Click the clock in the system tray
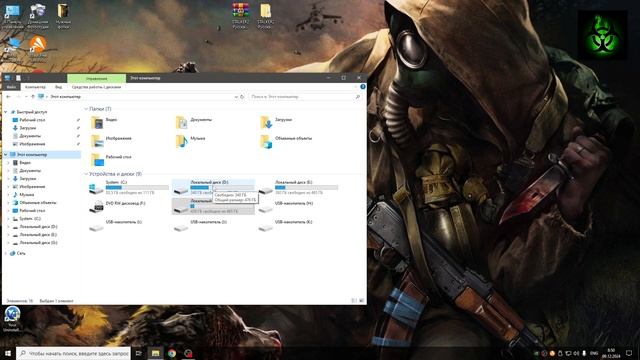Viewport: 640px width, 360px height. (x=611, y=353)
